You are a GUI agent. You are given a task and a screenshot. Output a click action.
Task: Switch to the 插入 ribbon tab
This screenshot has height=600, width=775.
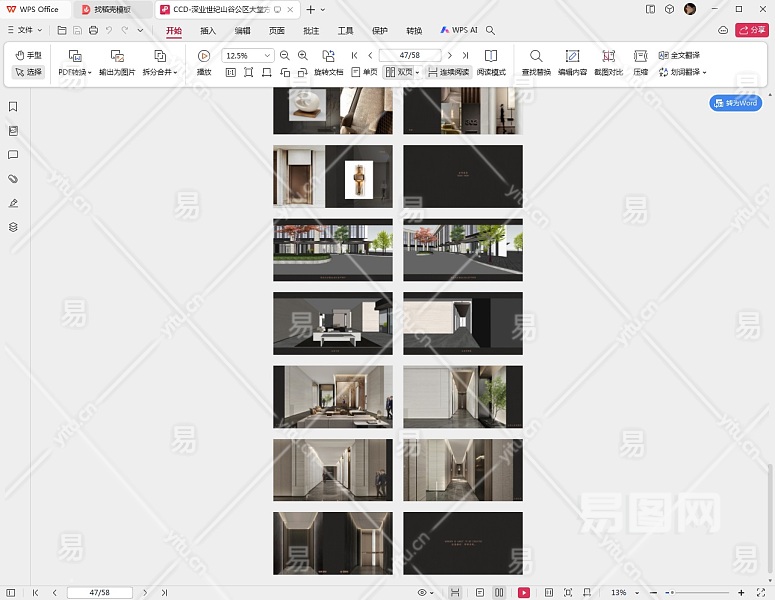click(x=208, y=31)
